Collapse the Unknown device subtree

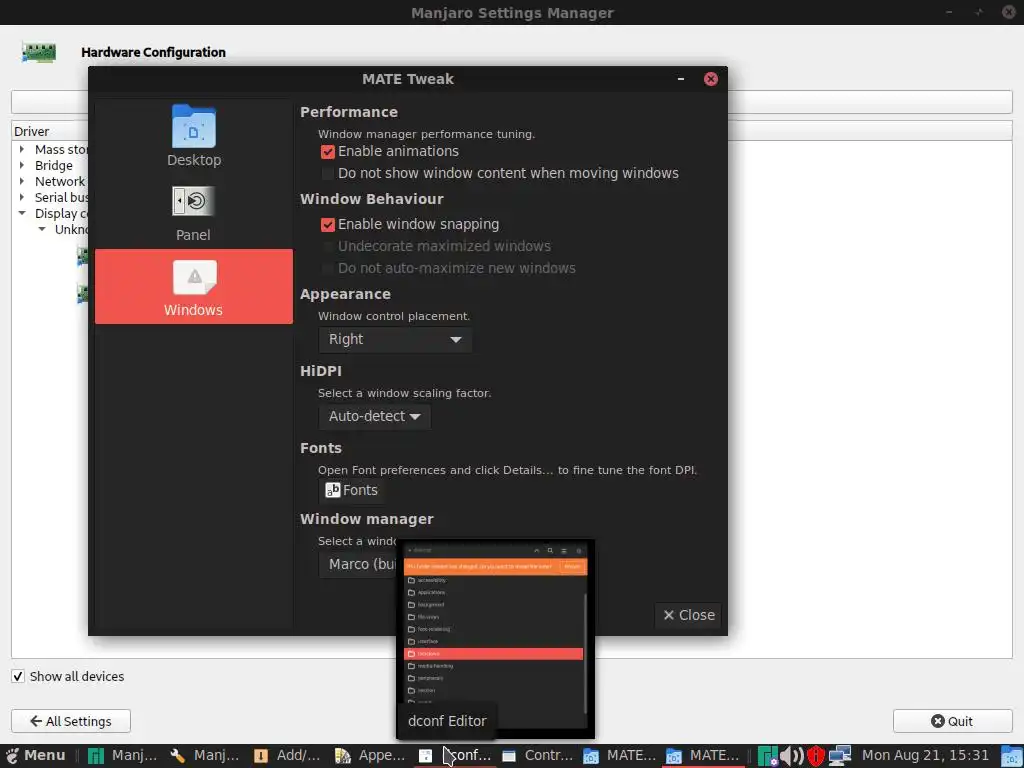[42, 229]
